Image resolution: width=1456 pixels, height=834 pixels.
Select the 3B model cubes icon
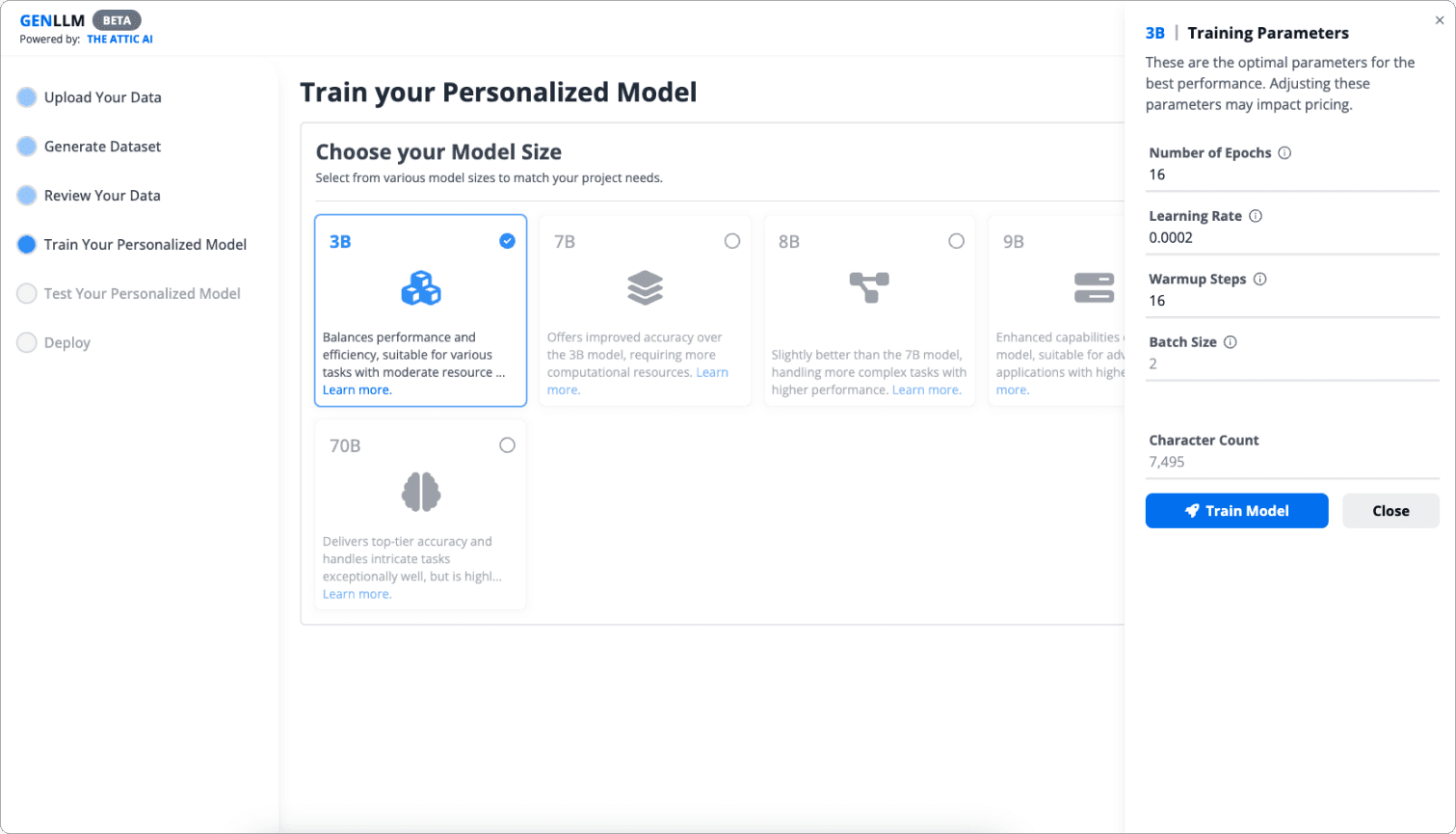click(420, 286)
